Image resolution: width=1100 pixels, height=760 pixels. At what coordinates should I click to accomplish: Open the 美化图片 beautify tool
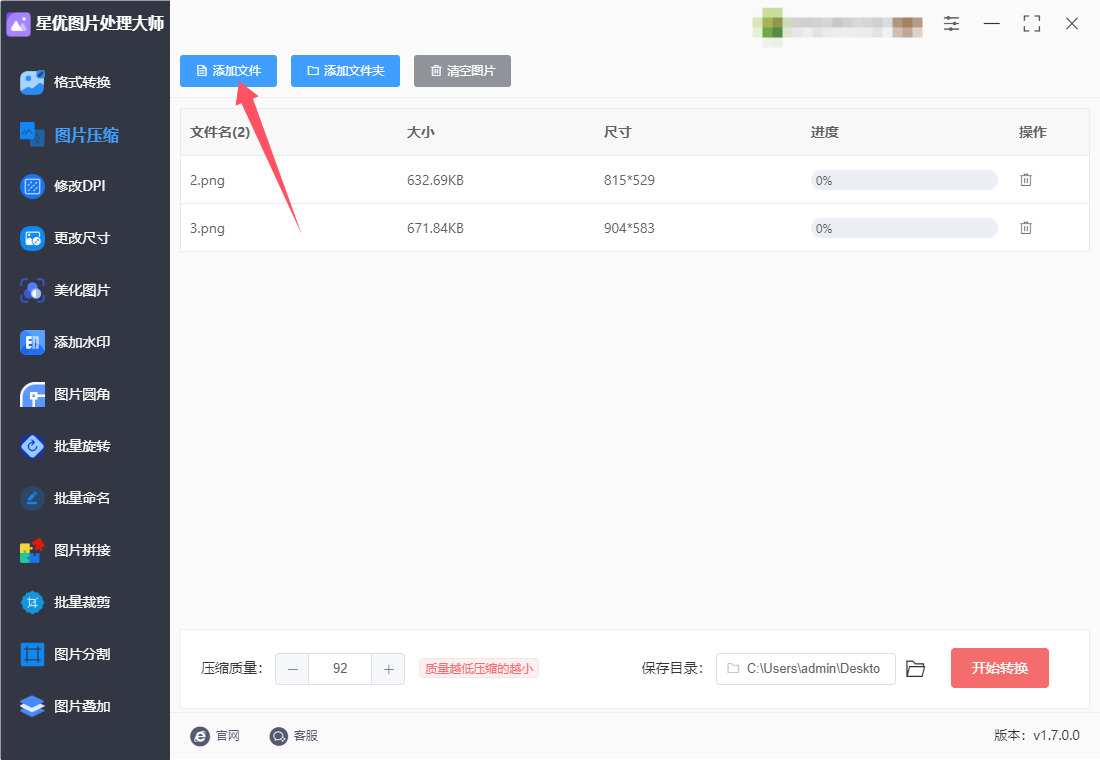pyautogui.click(x=65, y=290)
